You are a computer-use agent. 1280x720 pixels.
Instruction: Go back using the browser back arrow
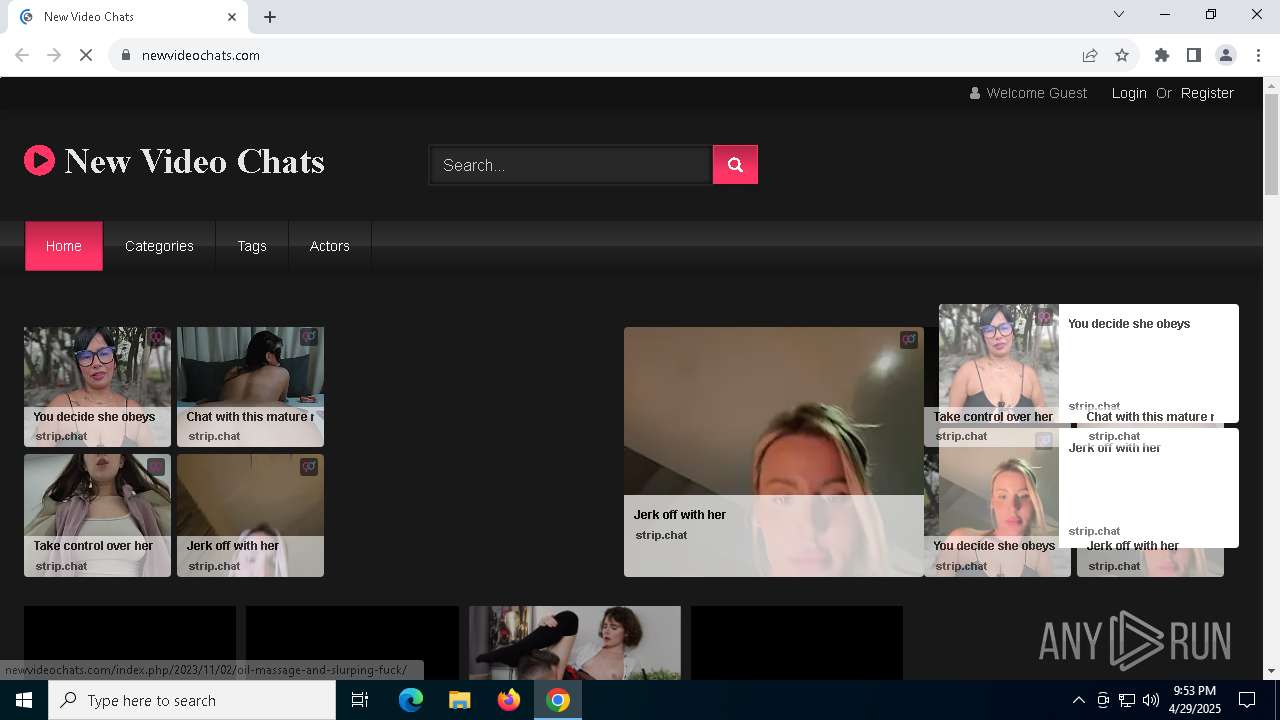[x=22, y=55]
